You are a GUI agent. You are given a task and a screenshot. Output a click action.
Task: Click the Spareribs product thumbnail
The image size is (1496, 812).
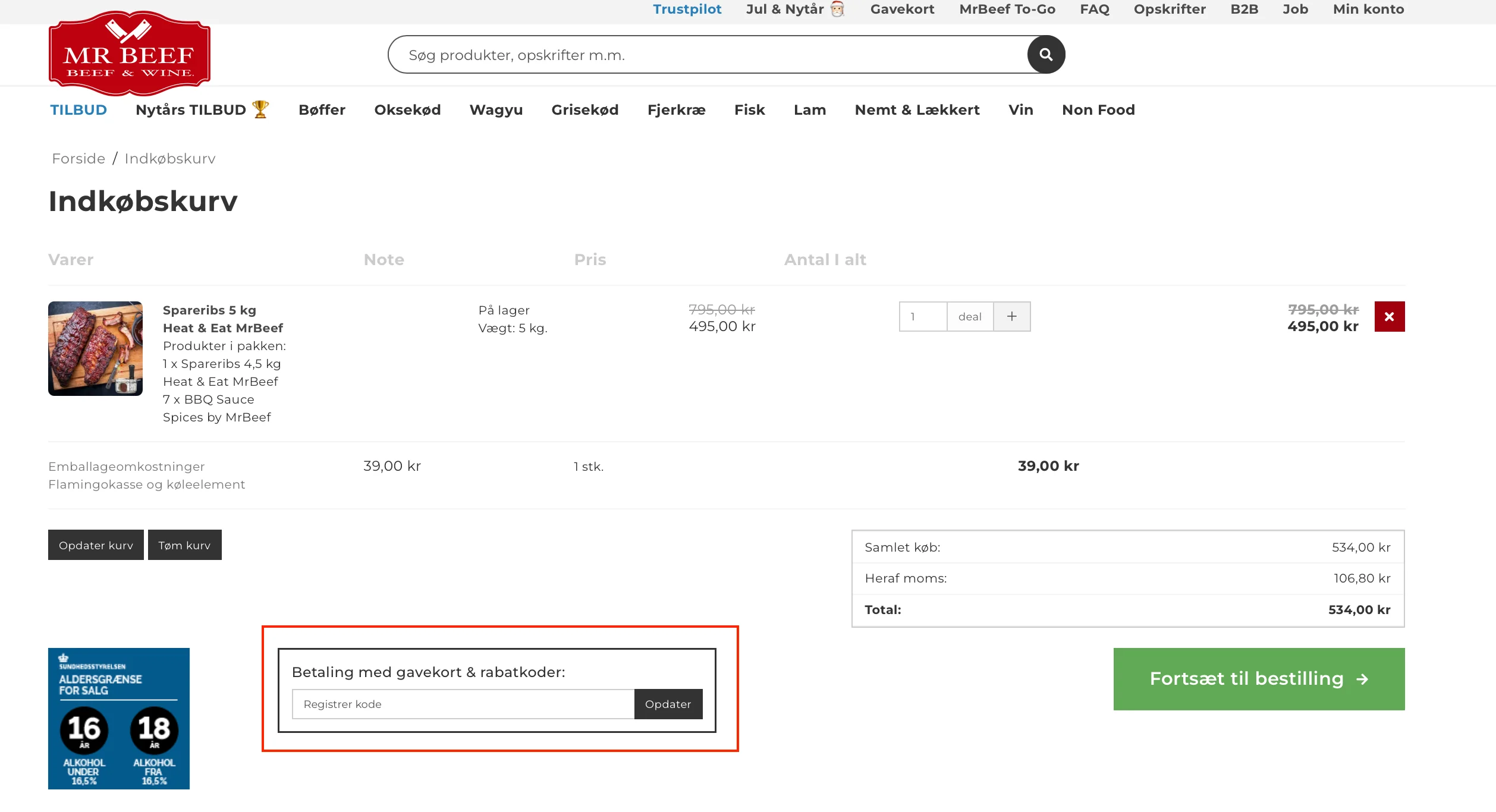pos(95,348)
